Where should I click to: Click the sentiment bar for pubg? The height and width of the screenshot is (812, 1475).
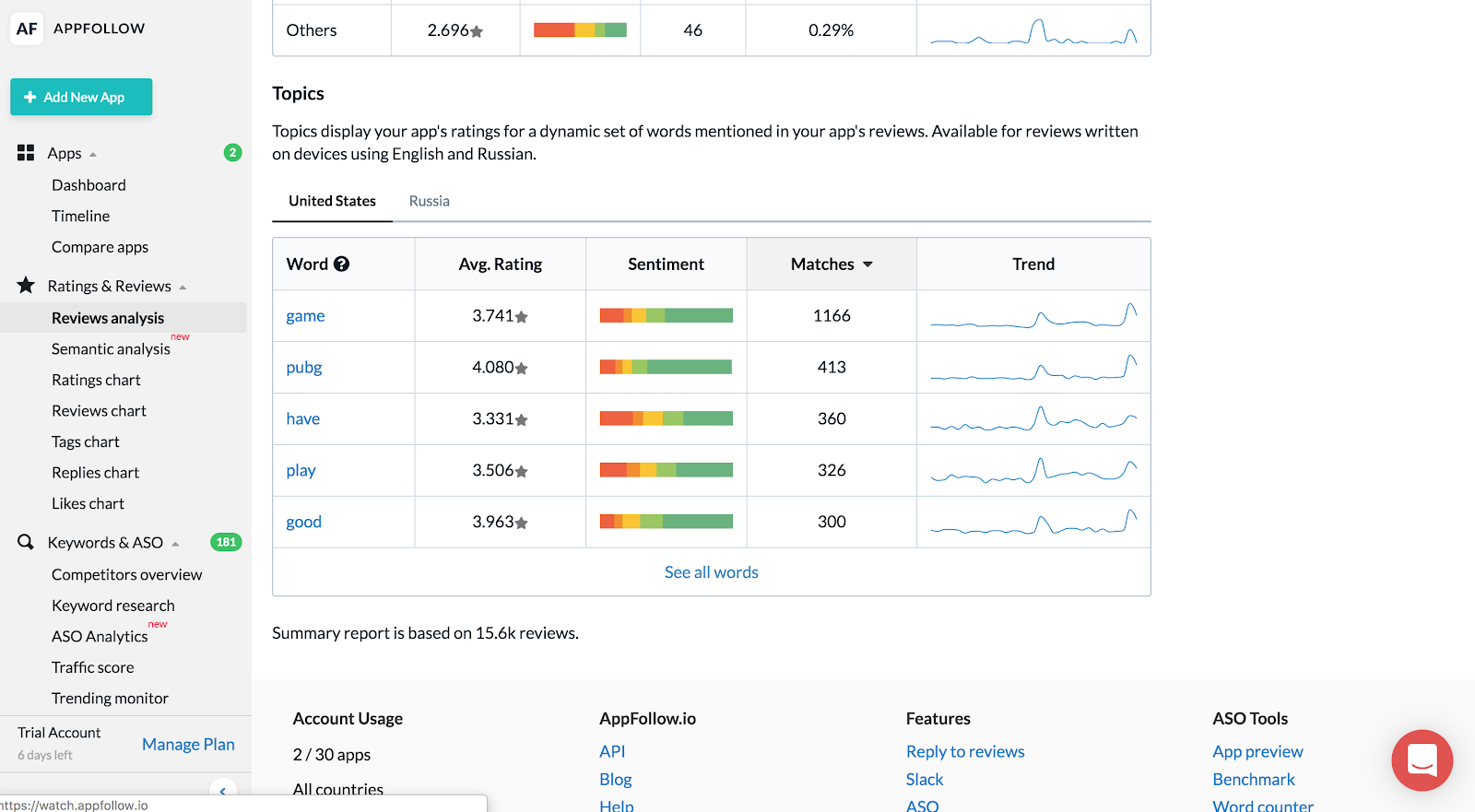point(666,367)
